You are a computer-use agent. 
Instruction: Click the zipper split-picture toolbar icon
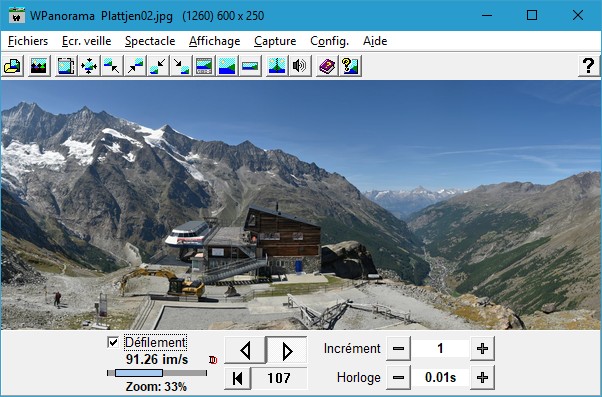tap(277, 66)
